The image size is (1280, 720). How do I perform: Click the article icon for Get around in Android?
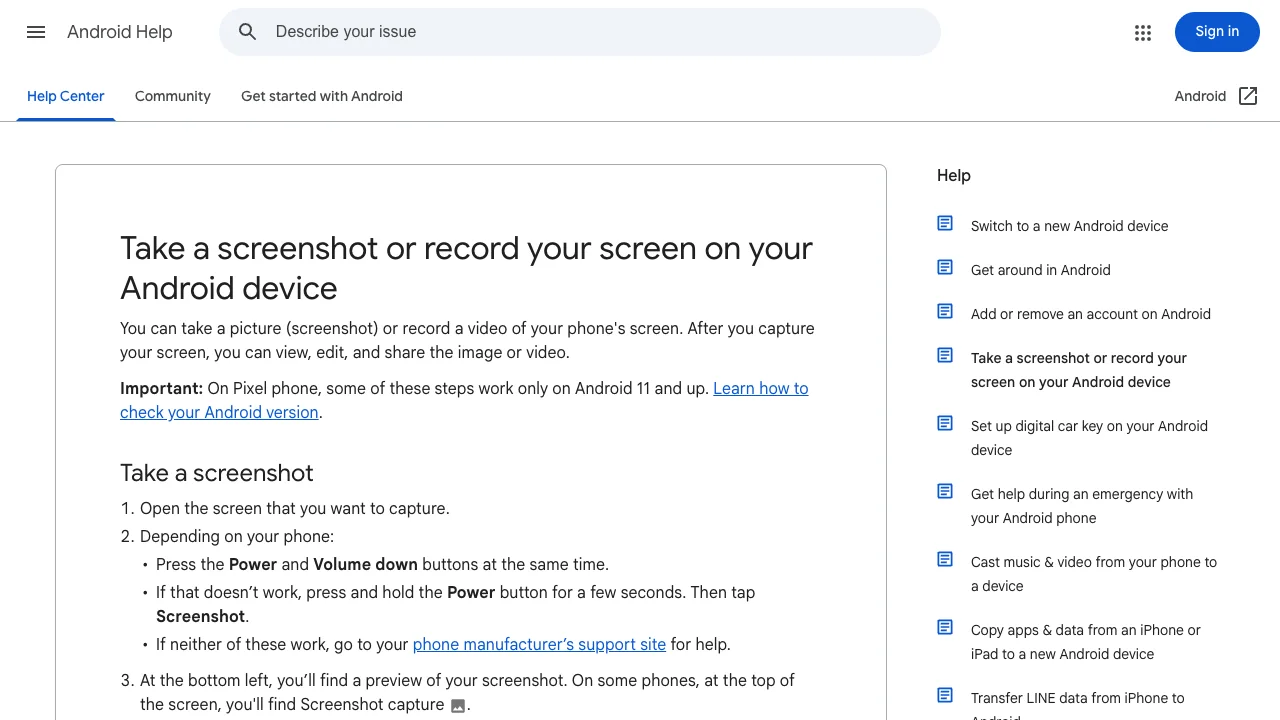coord(945,267)
